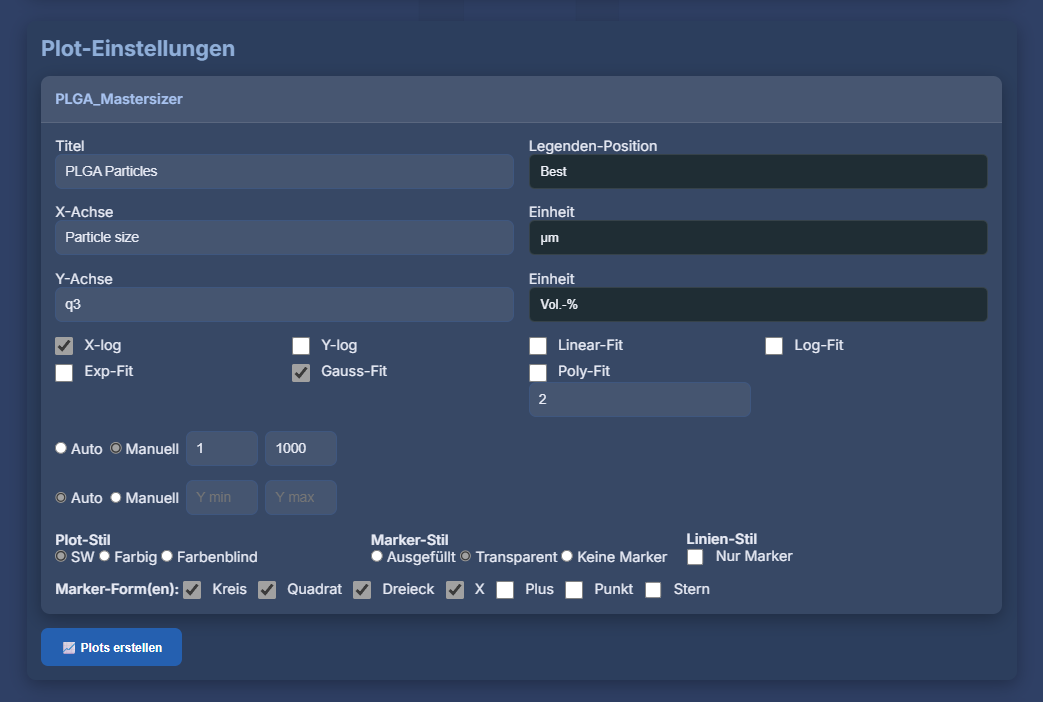Enable the Linear-Fit checkbox
1043x702 pixels.
pos(538,346)
